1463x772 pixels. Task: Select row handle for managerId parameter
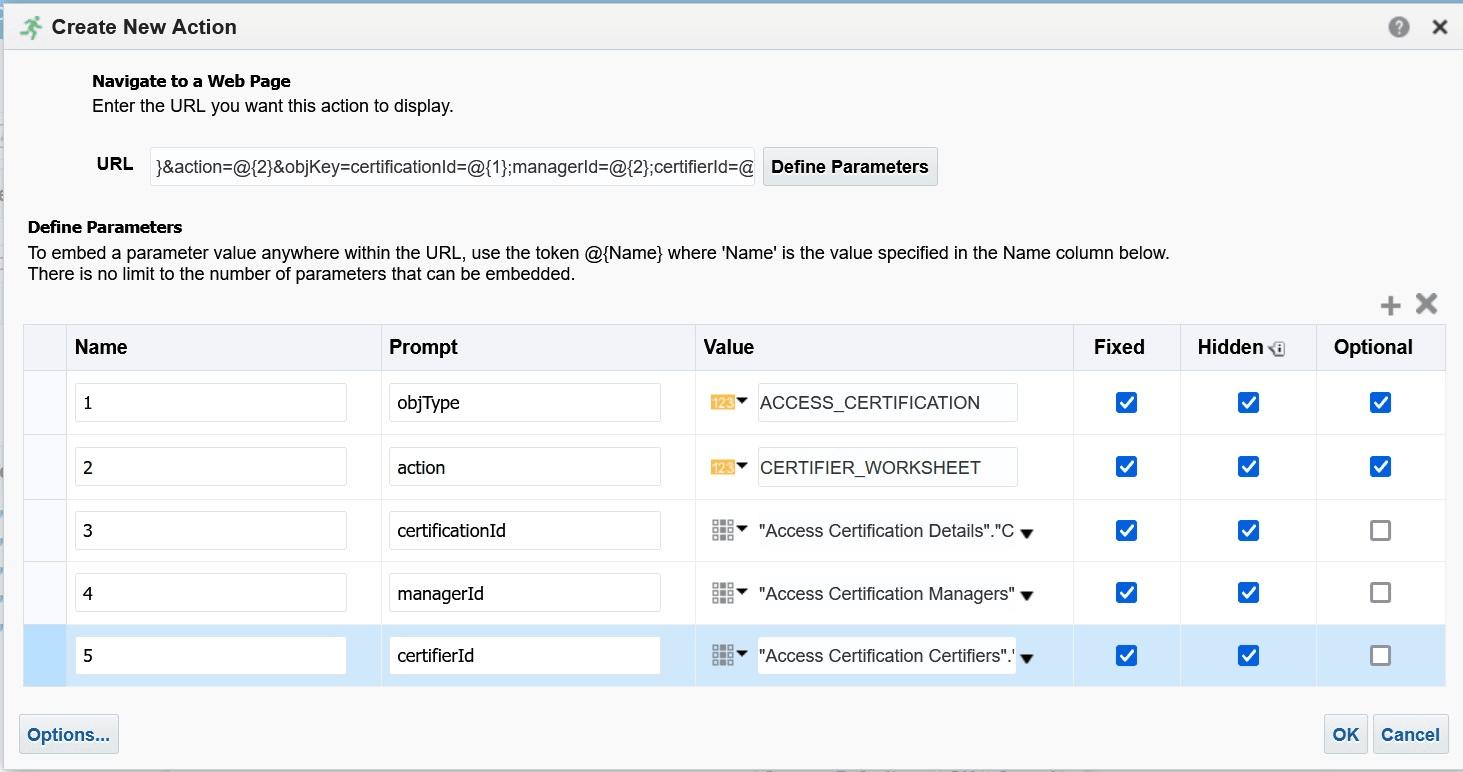tap(45, 593)
